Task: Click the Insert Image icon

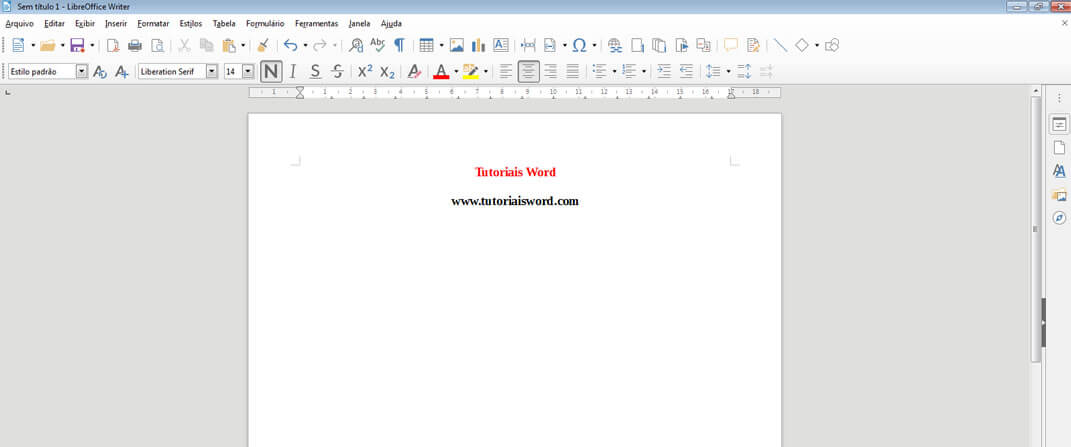Action: 457,45
